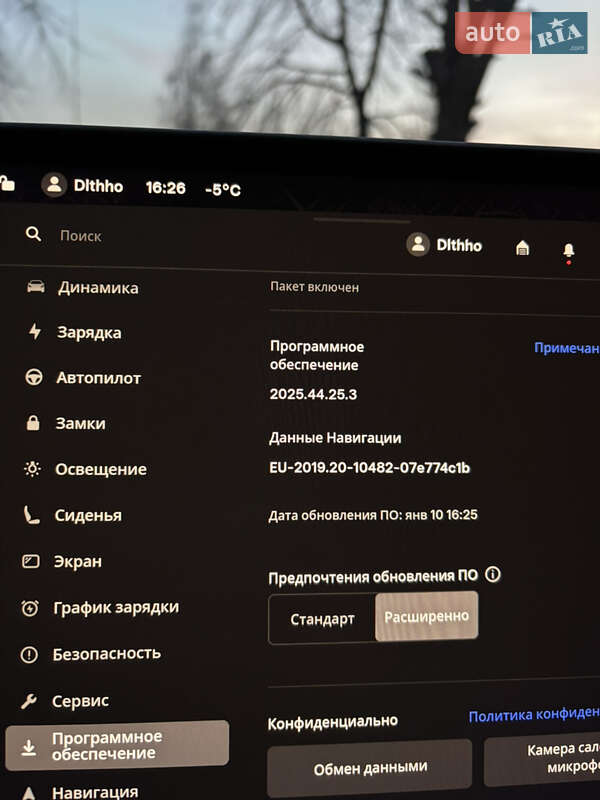
Task: View the Примечания release notes link
Action: [x=565, y=348]
